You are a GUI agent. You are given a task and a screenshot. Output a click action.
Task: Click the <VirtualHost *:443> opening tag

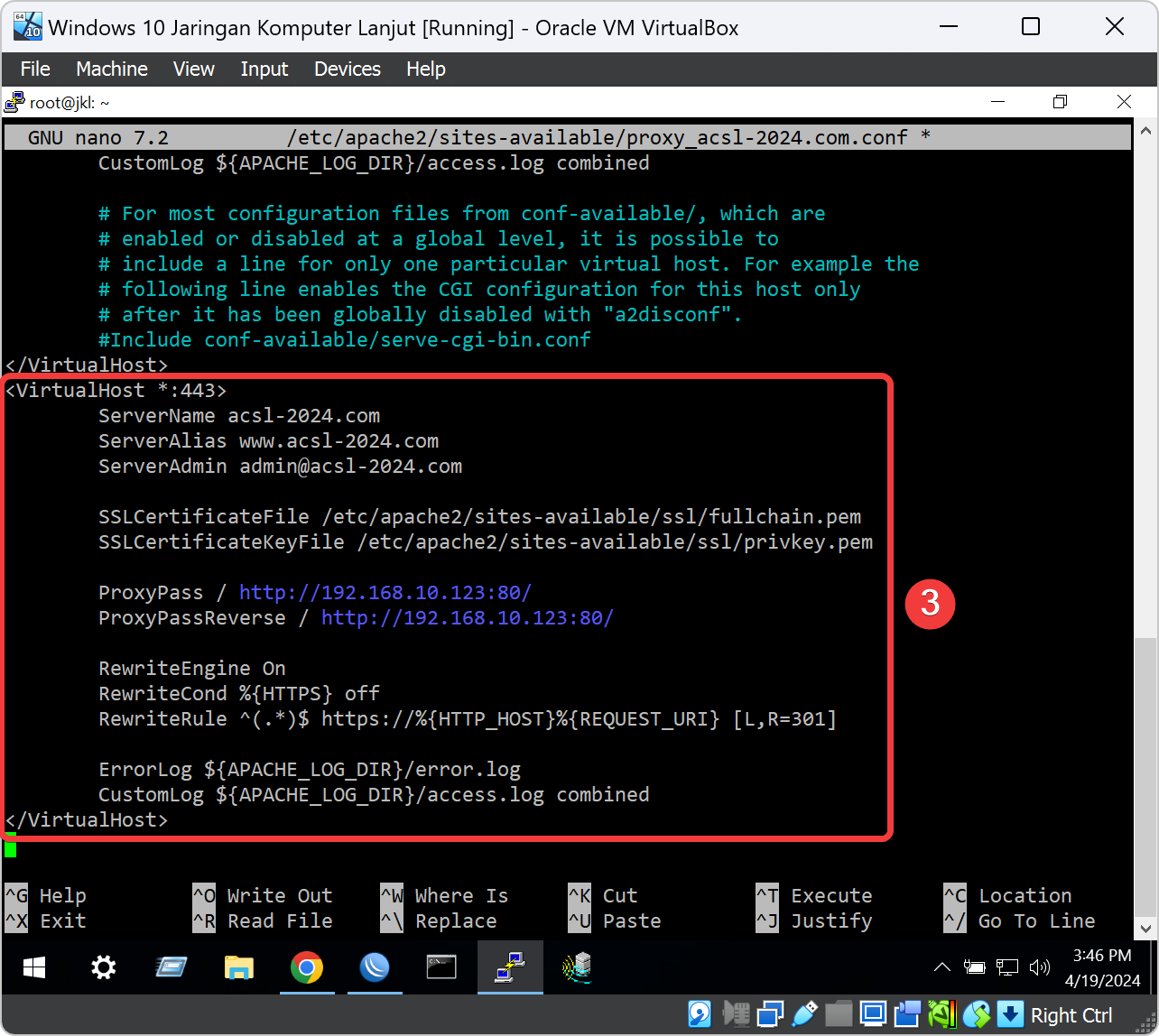(x=116, y=391)
